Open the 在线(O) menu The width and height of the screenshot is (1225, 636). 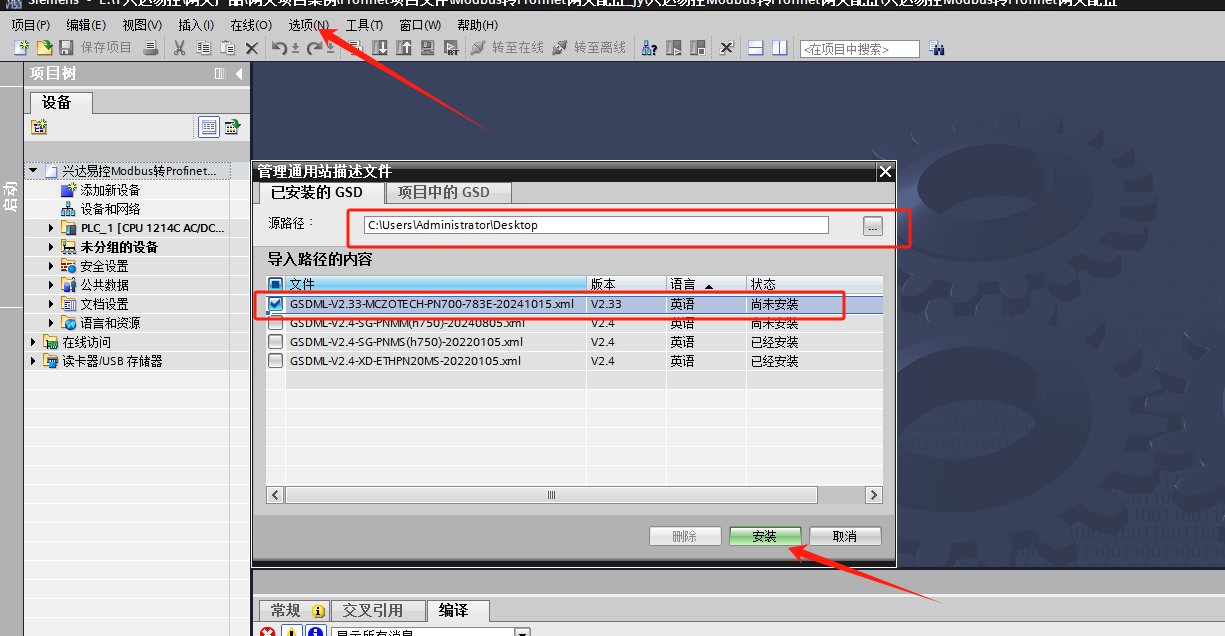click(x=251, y=25)
